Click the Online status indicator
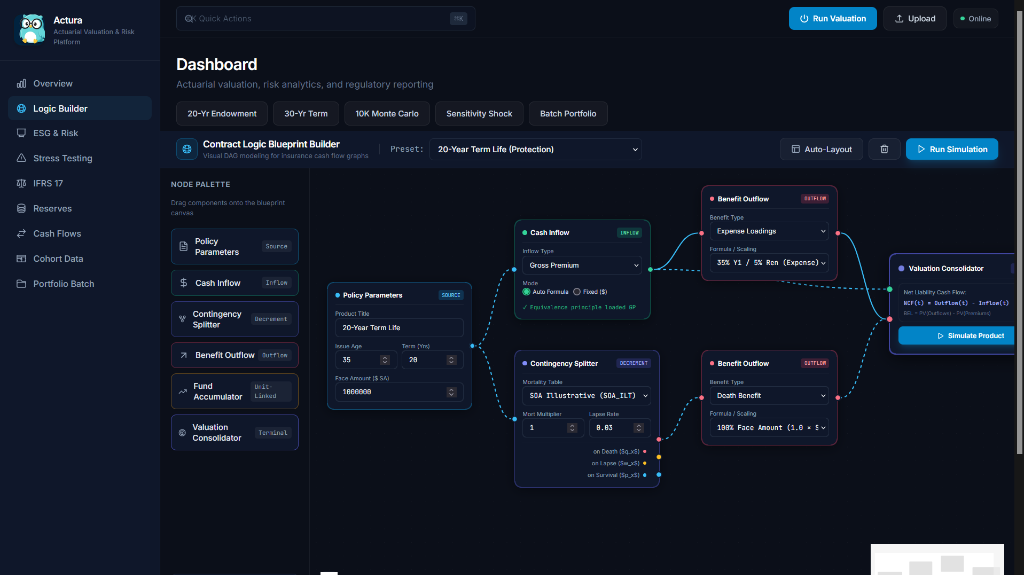Screen dimensions: 1024x575 (x=976, y=18)
